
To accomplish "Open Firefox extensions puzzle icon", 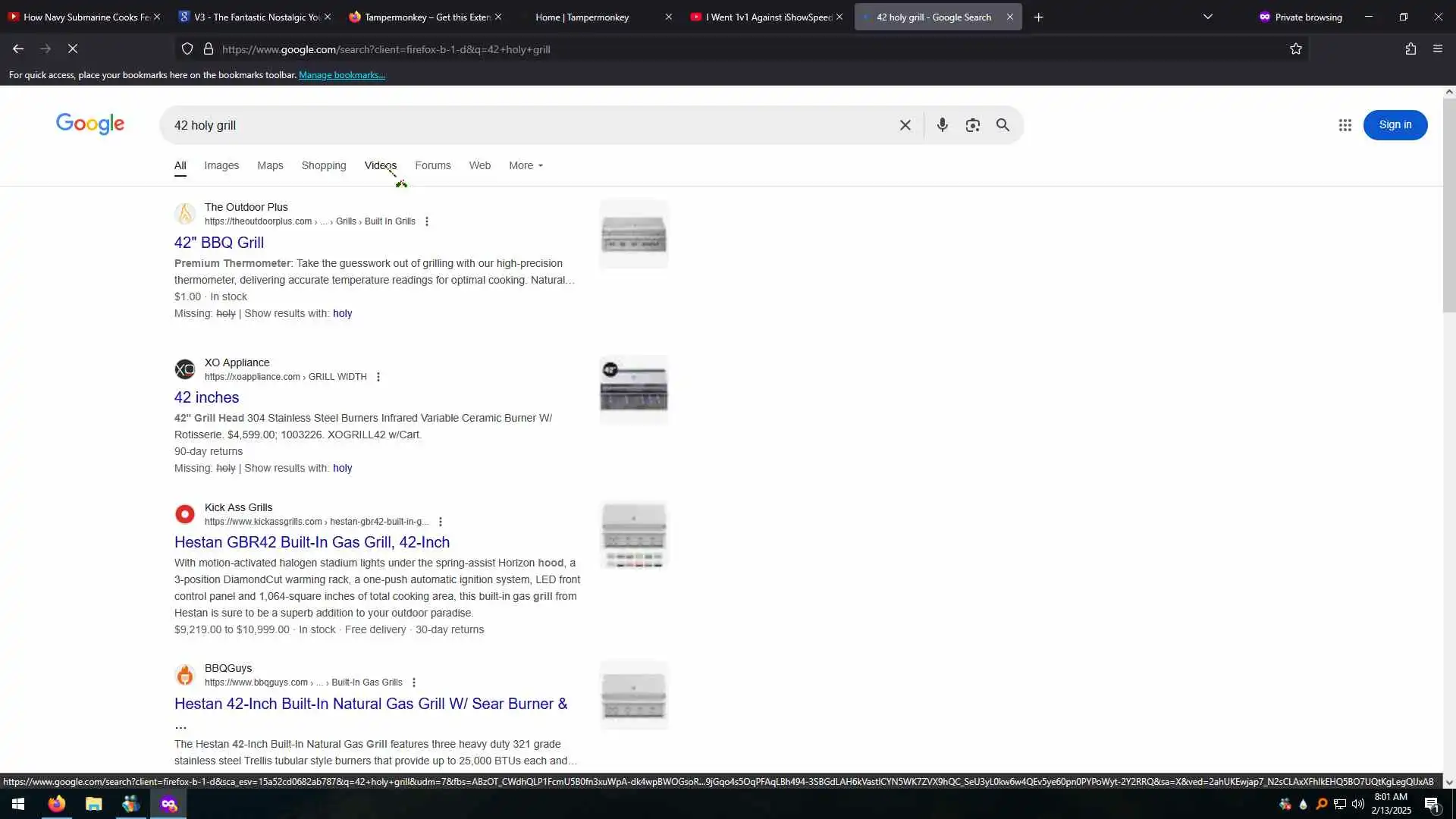I will coord(1410,49).
